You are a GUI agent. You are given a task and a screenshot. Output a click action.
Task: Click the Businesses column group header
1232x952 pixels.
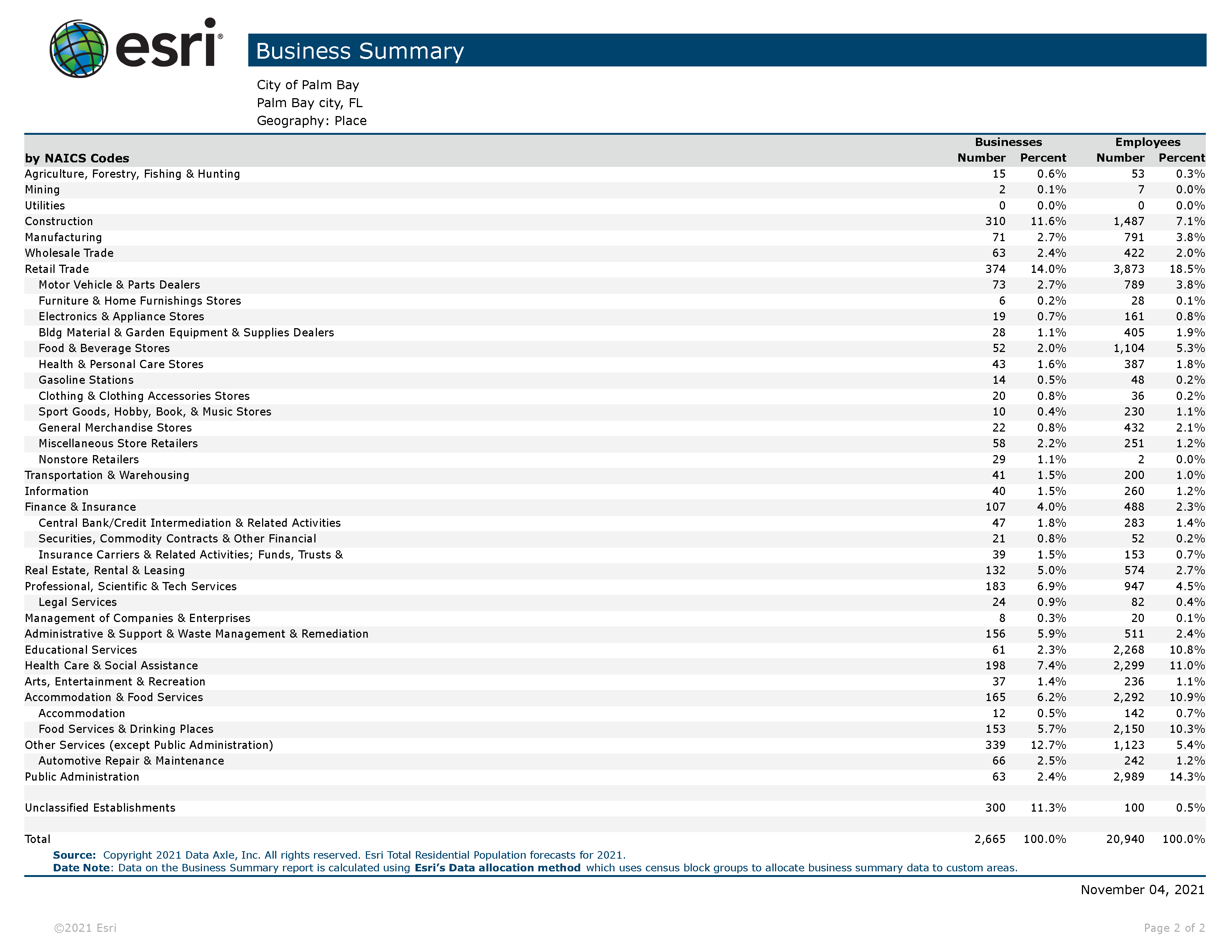[1008, 142]
